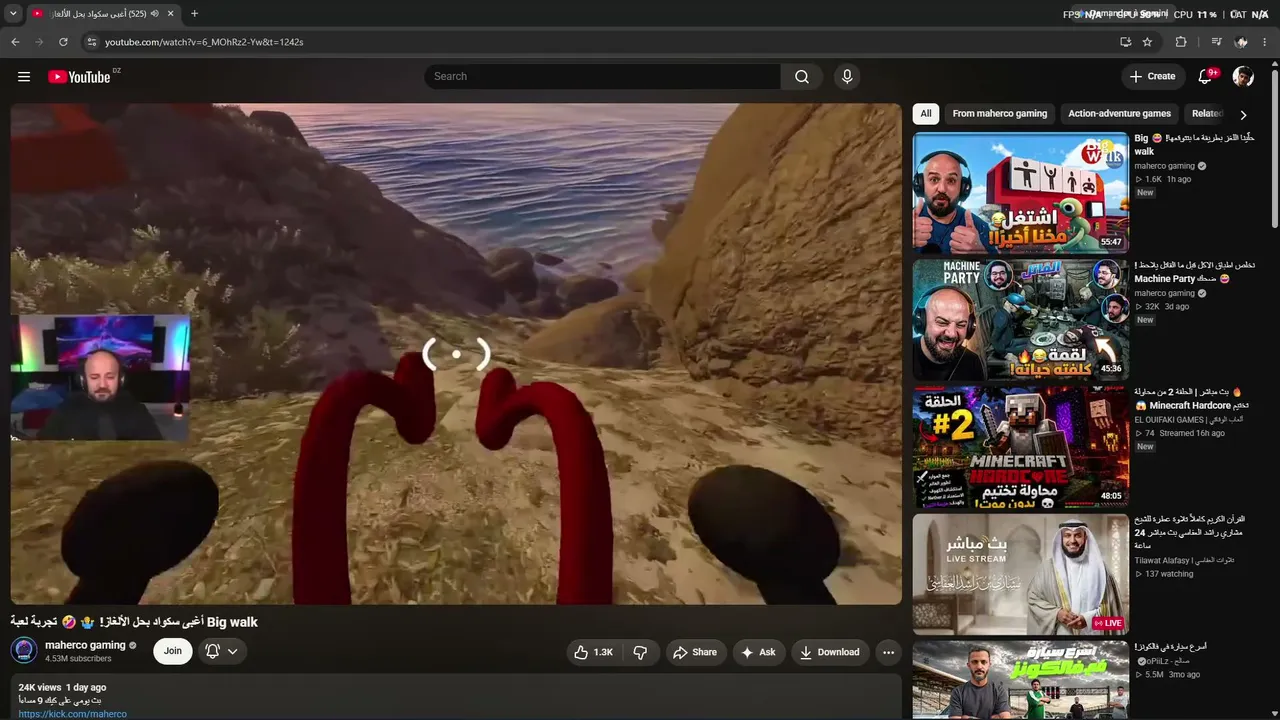Screen dimensions: 1280x720
Task: Download the video
Action: coord(830,652)
